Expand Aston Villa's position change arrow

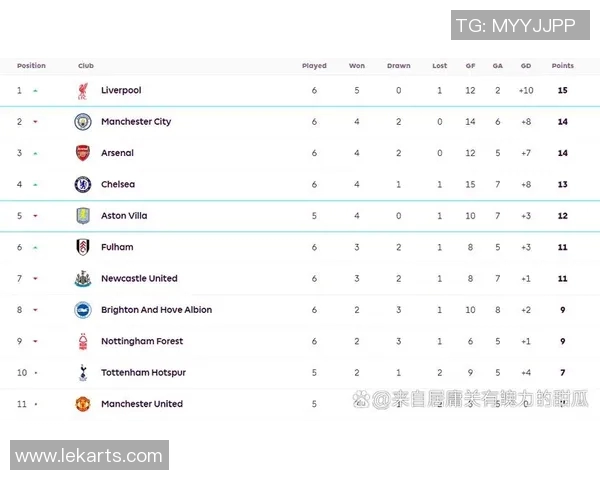pyautogui.click(x=35, y=216)
